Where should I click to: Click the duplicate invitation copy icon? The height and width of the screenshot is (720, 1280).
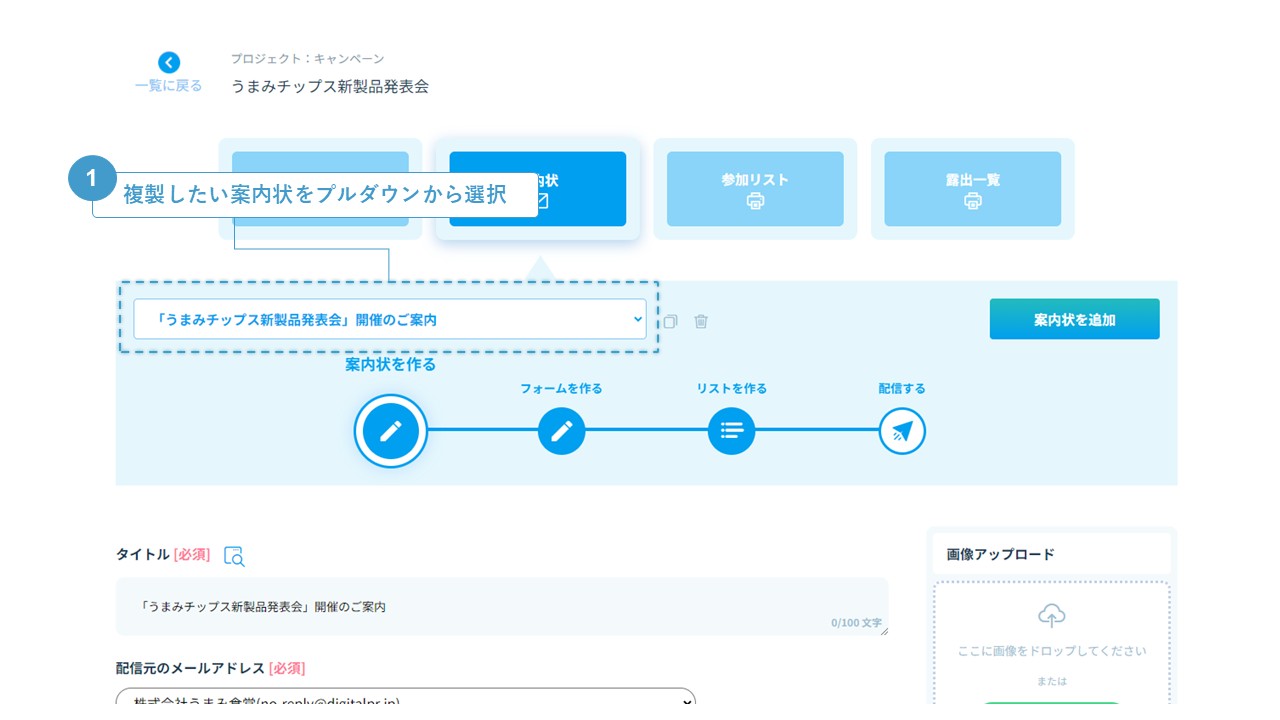point(670,321)
